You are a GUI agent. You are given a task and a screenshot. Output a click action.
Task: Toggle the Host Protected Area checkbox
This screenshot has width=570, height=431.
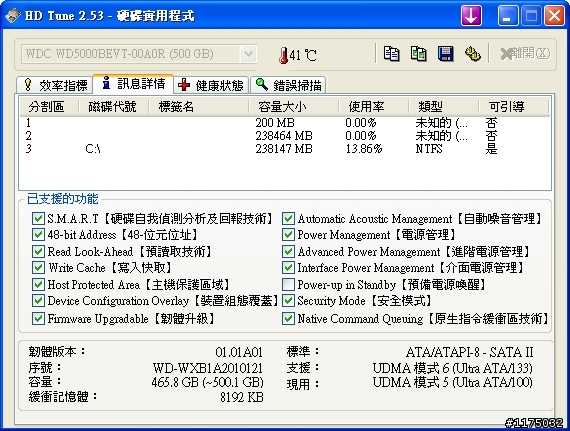[x=38, y=285]
